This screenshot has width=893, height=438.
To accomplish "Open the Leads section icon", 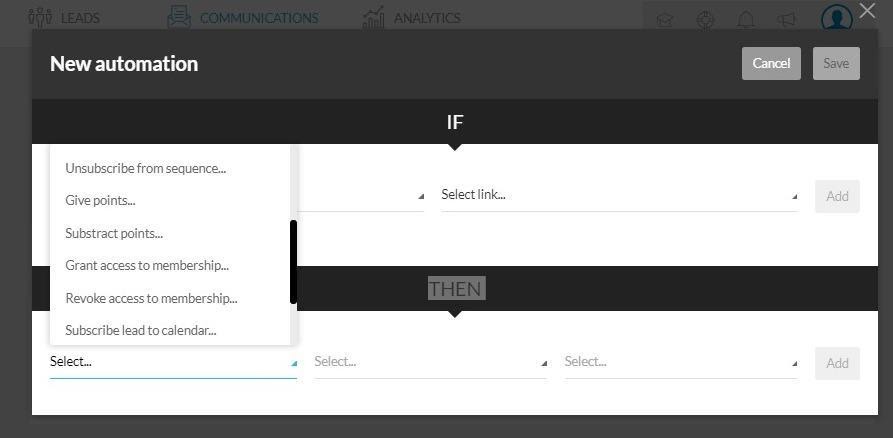I will [40, 18].
